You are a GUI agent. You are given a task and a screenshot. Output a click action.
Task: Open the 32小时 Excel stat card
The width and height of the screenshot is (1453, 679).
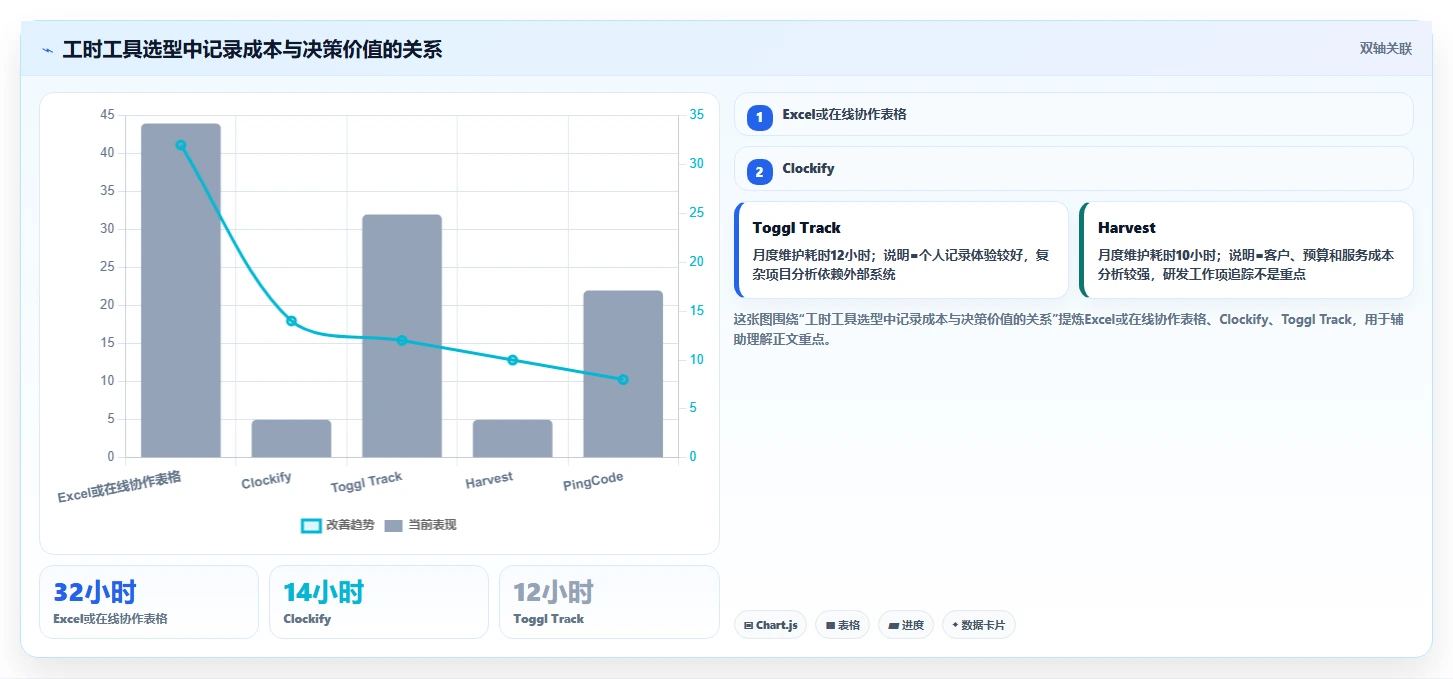click(x=149, y=602)
